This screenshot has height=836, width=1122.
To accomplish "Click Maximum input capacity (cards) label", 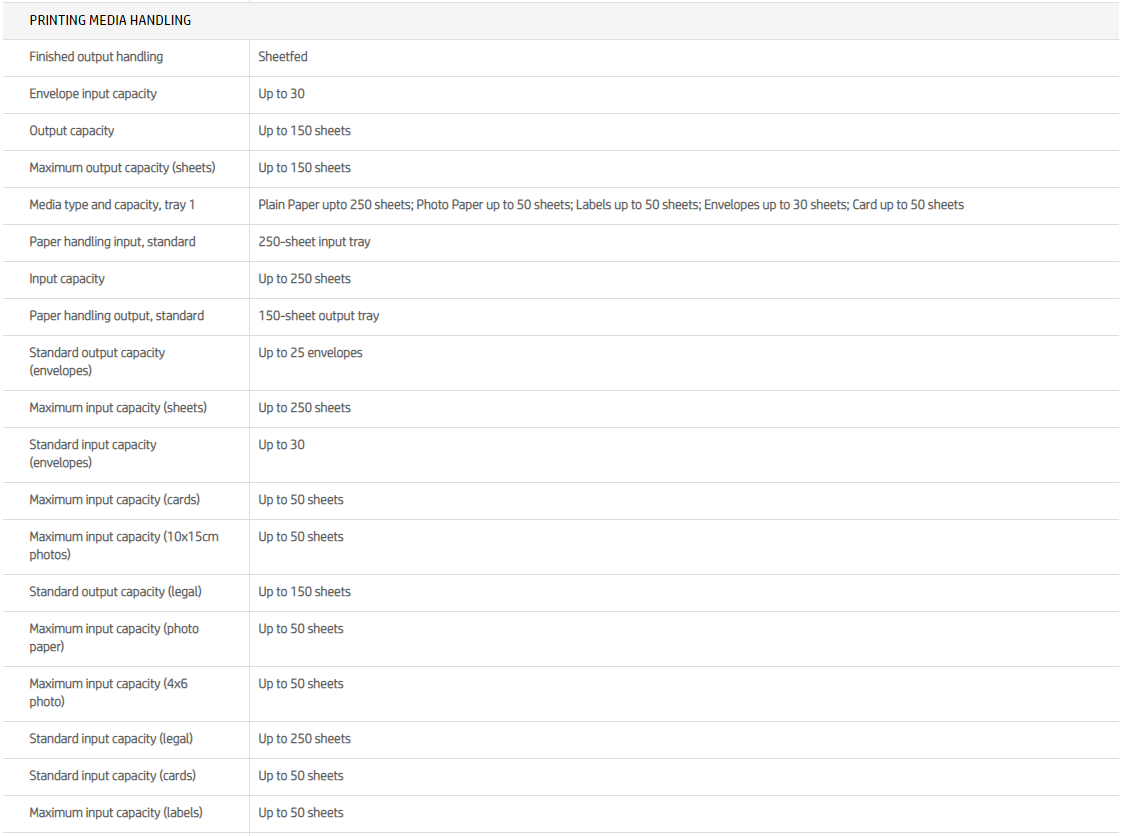I will tap(114, 500).
